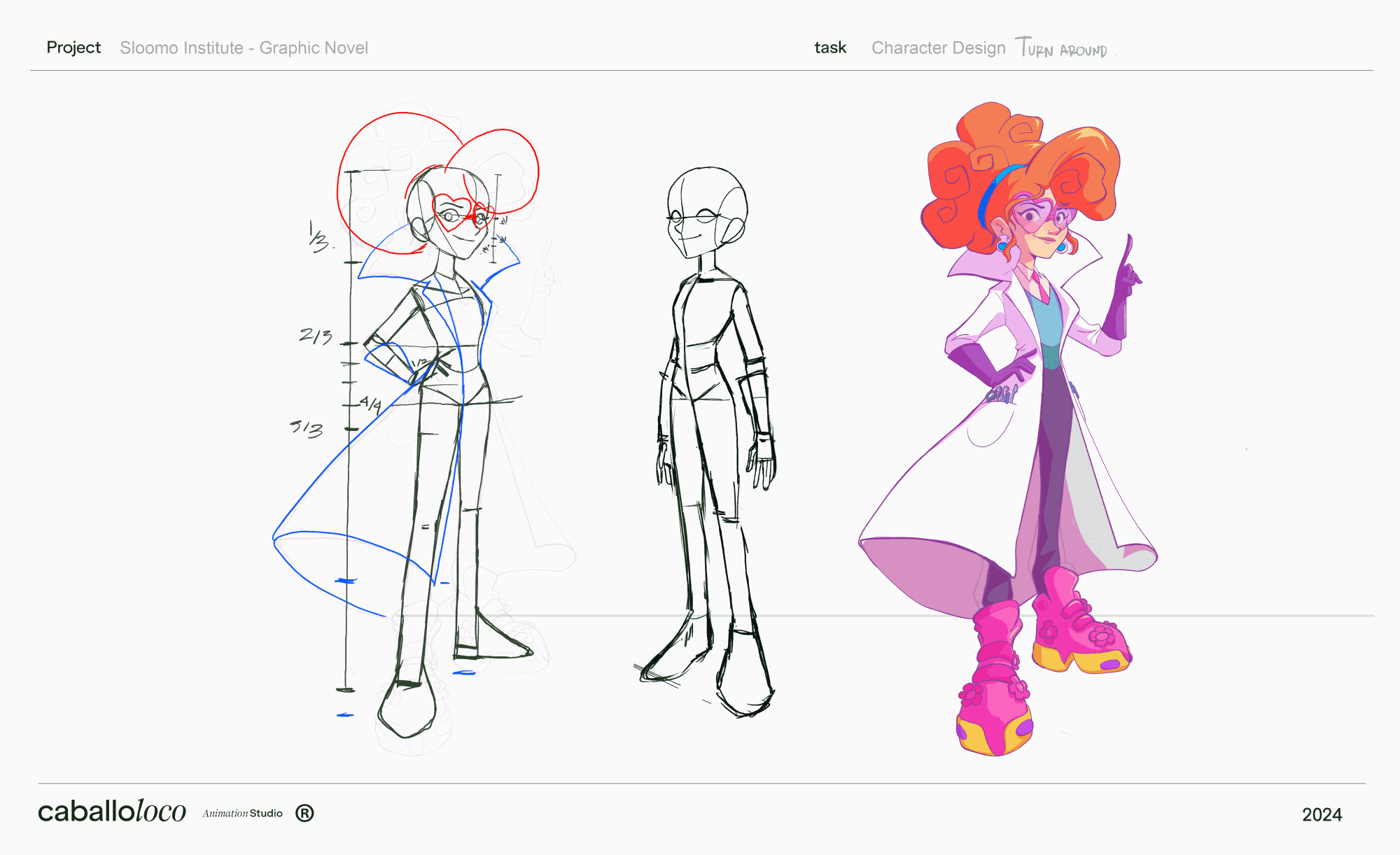
Task: Click the 'Project' header label
Action: pos(73,48)
